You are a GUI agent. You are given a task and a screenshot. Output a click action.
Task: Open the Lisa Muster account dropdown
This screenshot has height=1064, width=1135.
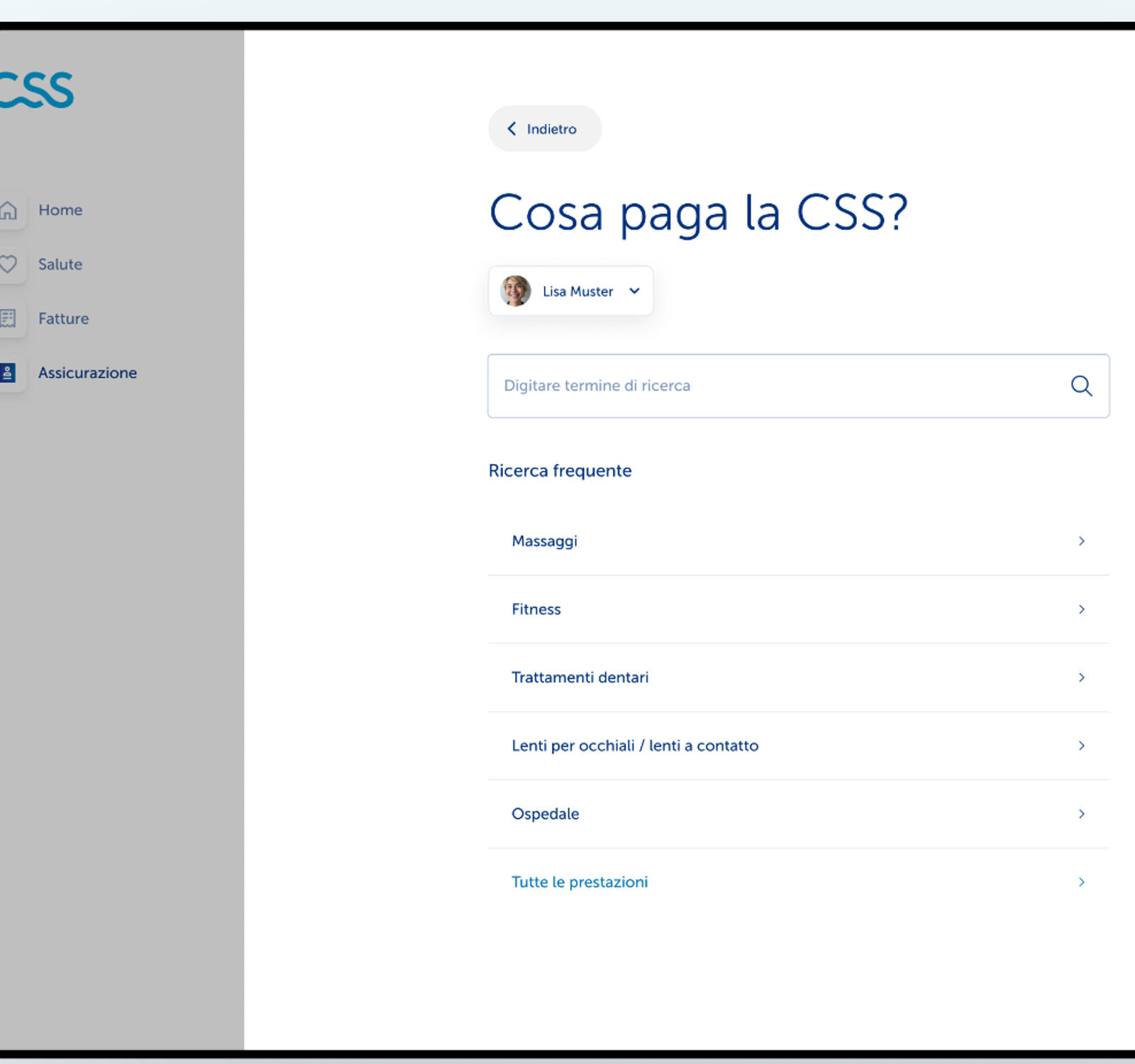pyautogui.click(x=635, y=291)
